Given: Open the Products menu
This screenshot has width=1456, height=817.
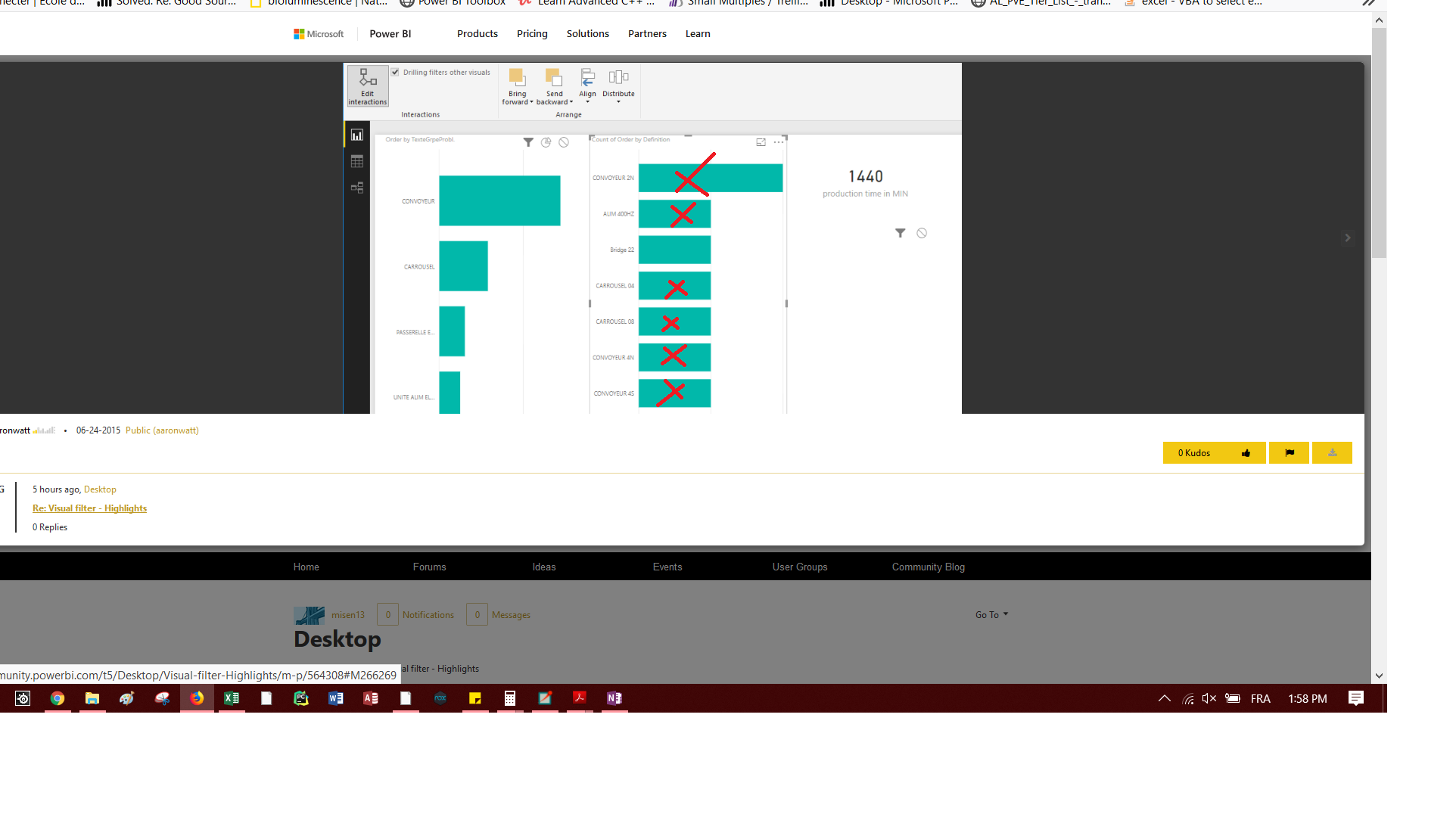Looking at the screenshot, I should (x=478, y=34).
